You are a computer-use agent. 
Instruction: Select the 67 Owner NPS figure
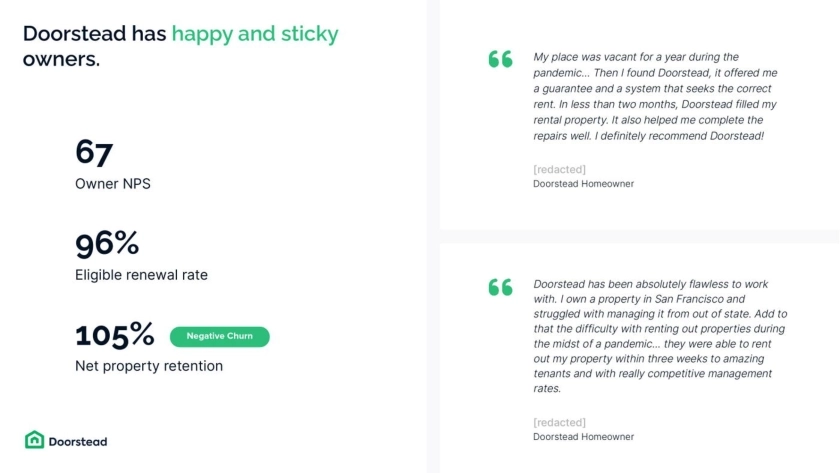pyautogui.click(x=94, y=153)
